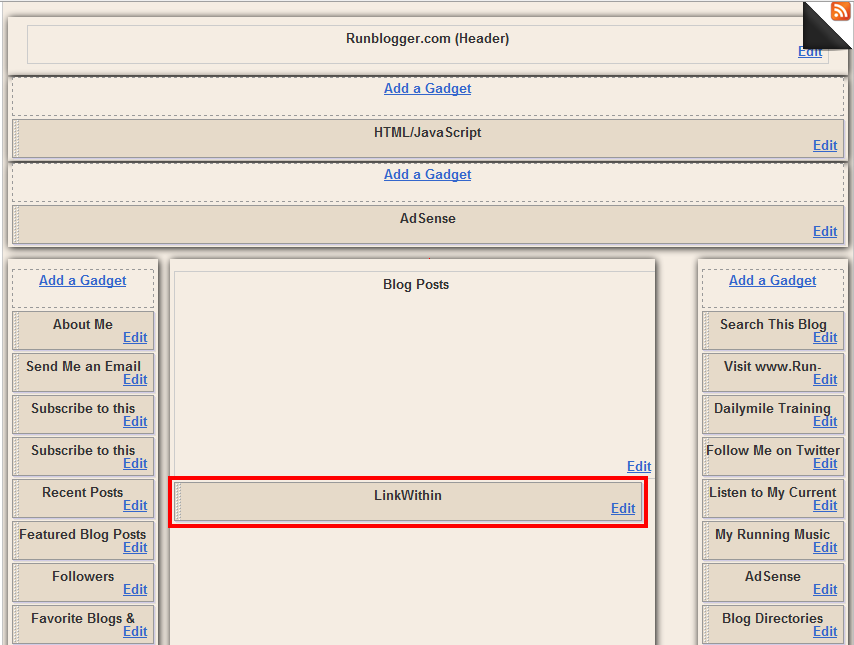854x645 pixels.
Task: Select the Listen to My Current label
Action: tap(772, 492)
